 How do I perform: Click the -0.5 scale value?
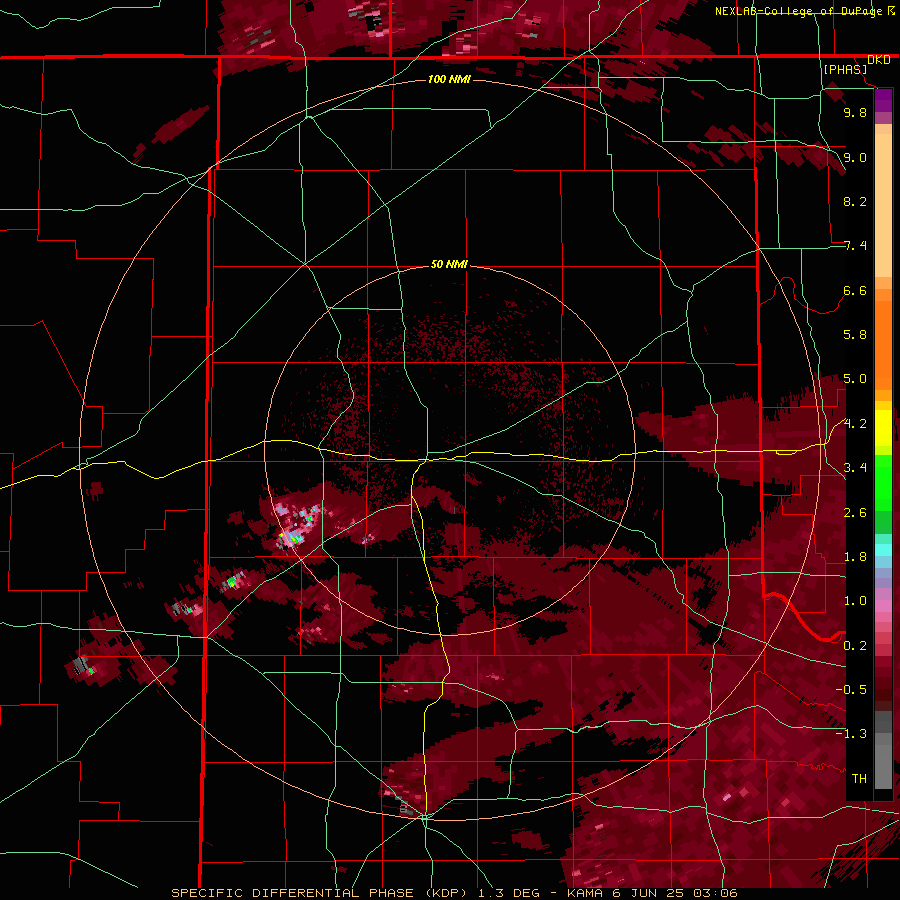[851, 690]
